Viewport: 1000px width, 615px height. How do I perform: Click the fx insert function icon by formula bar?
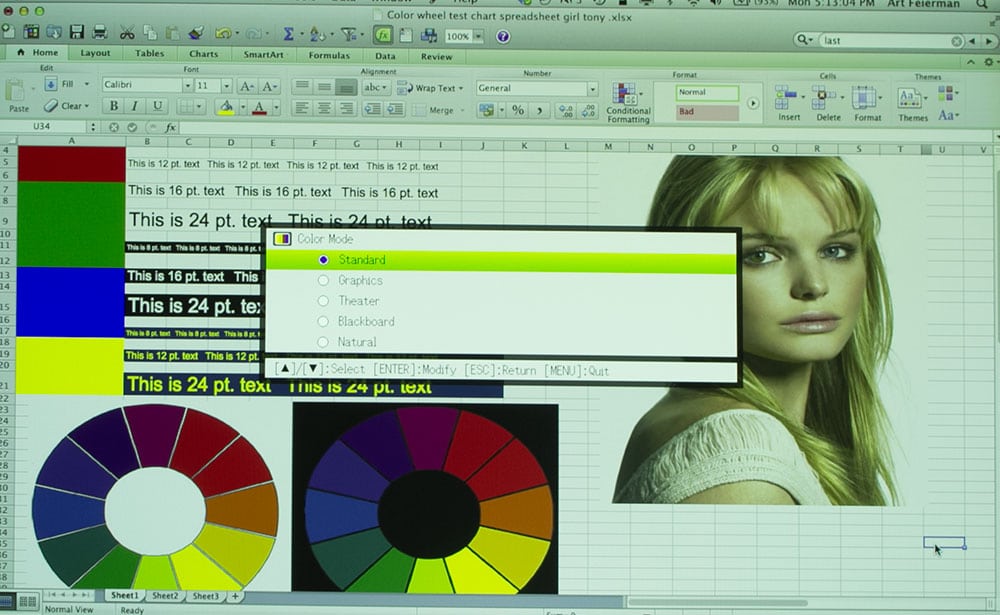[170, 128]
